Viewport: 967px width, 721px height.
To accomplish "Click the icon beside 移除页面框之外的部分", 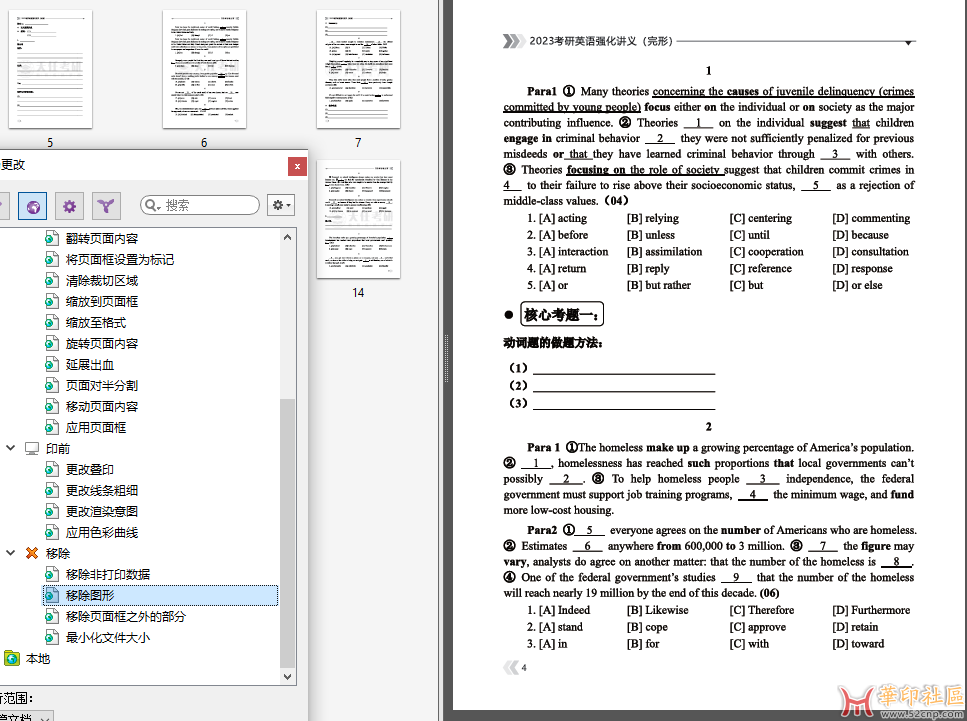I will click(x=52, y=616).
